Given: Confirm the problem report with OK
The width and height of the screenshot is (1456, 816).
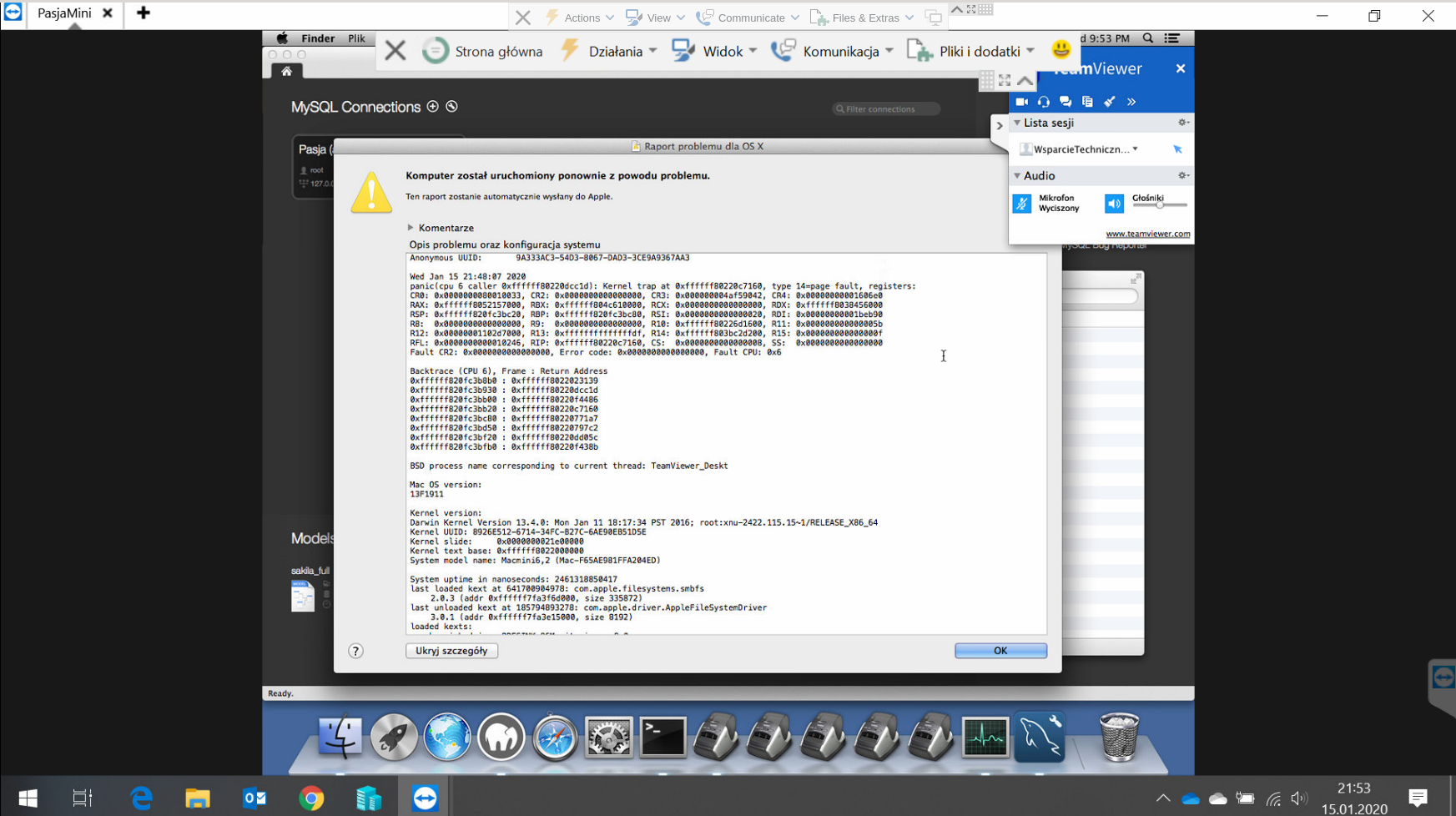Looking at the screenshot, I should coord(1000,651).
